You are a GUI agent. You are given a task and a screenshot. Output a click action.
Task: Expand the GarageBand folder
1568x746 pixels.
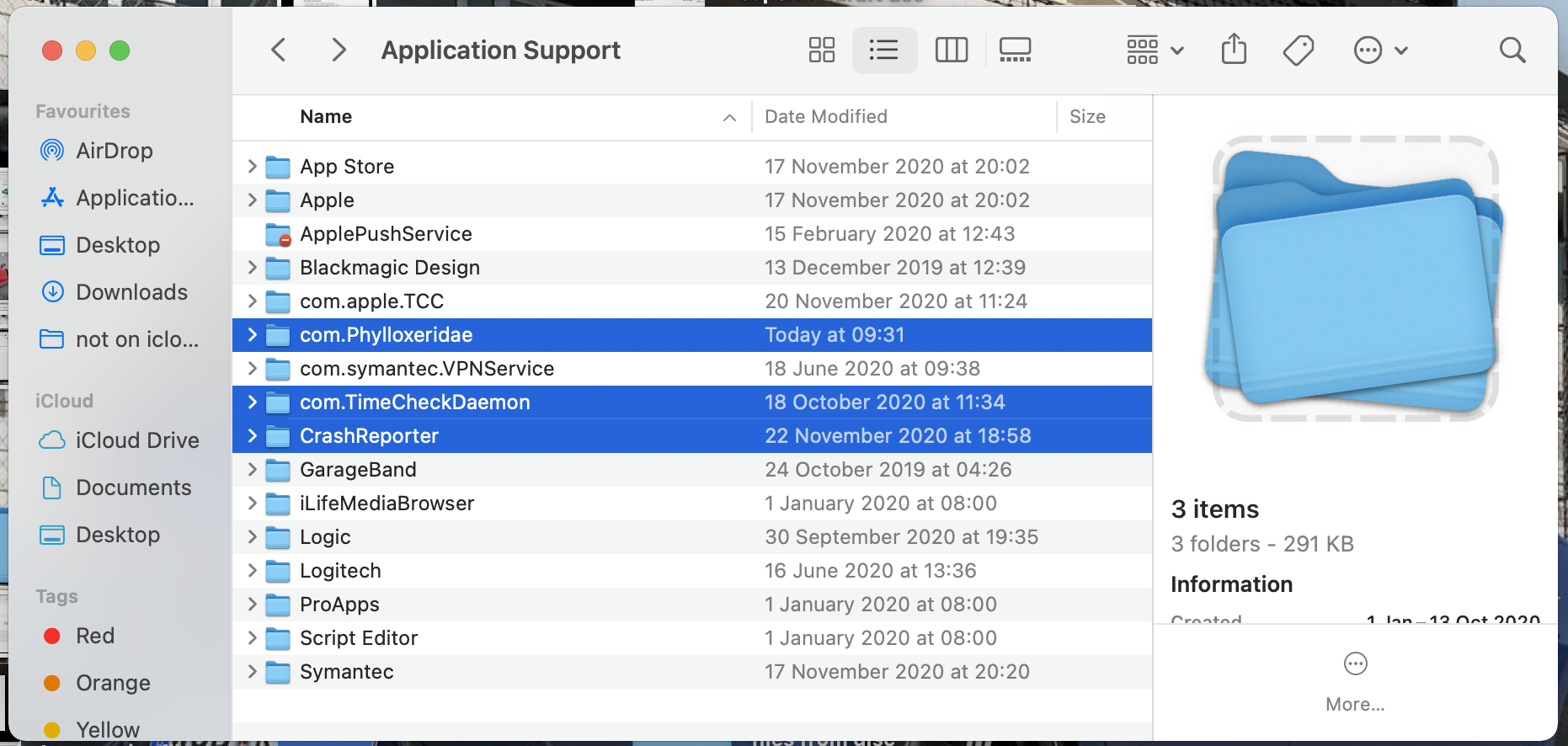tap(252, 470)
